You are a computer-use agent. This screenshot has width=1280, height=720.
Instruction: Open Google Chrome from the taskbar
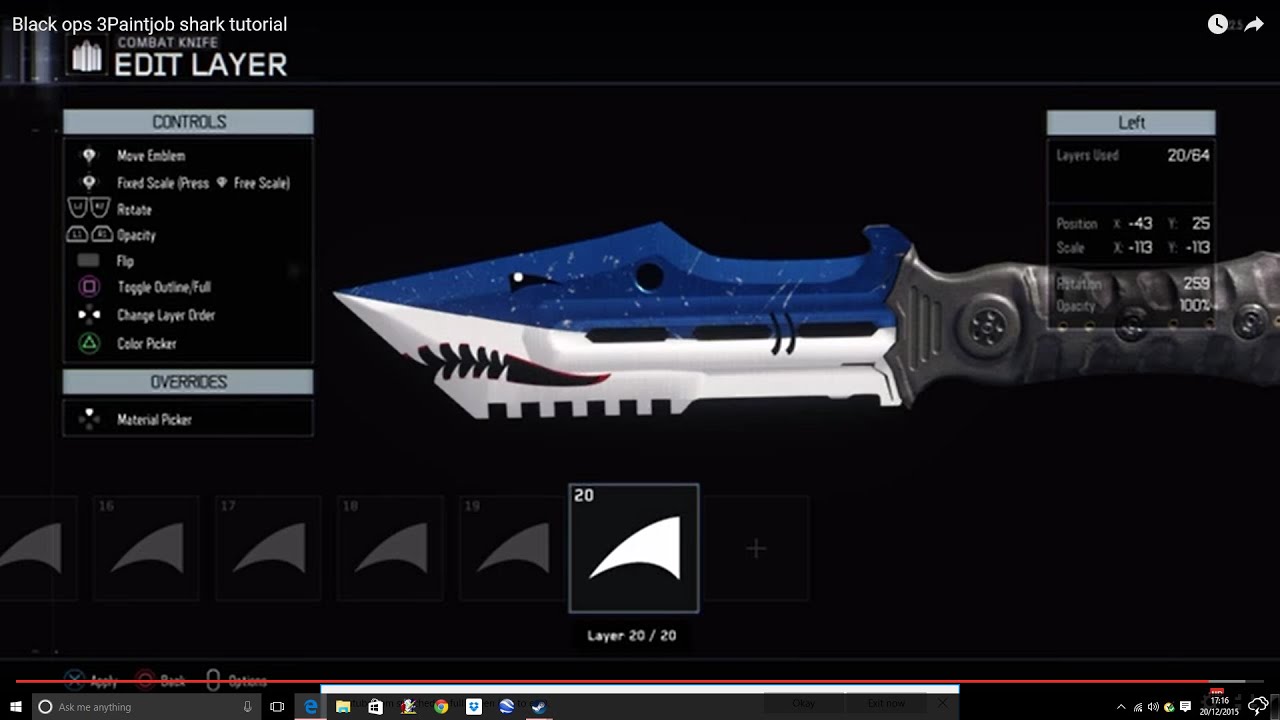click(441, 706)
